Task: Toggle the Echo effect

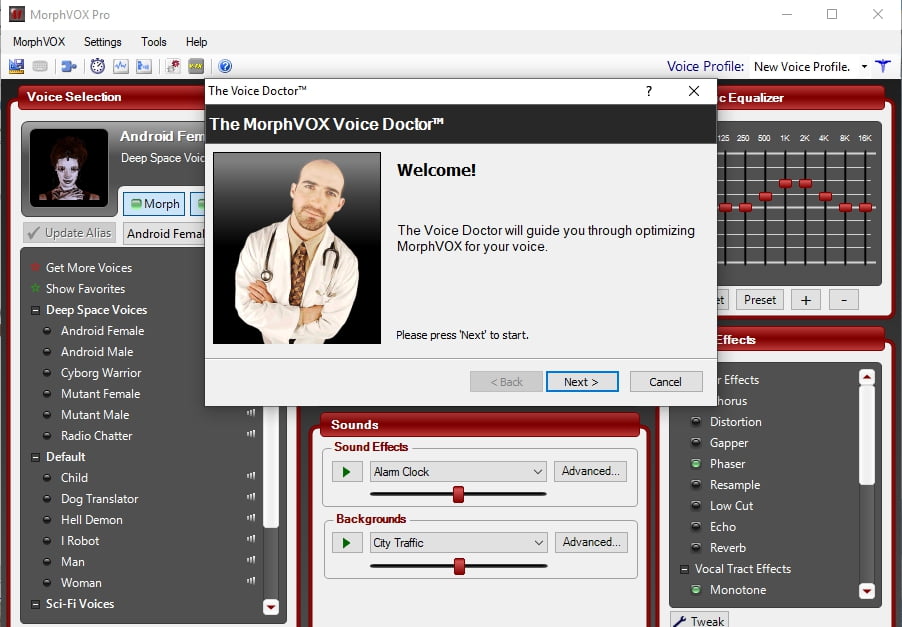Action: pos(696,526)
